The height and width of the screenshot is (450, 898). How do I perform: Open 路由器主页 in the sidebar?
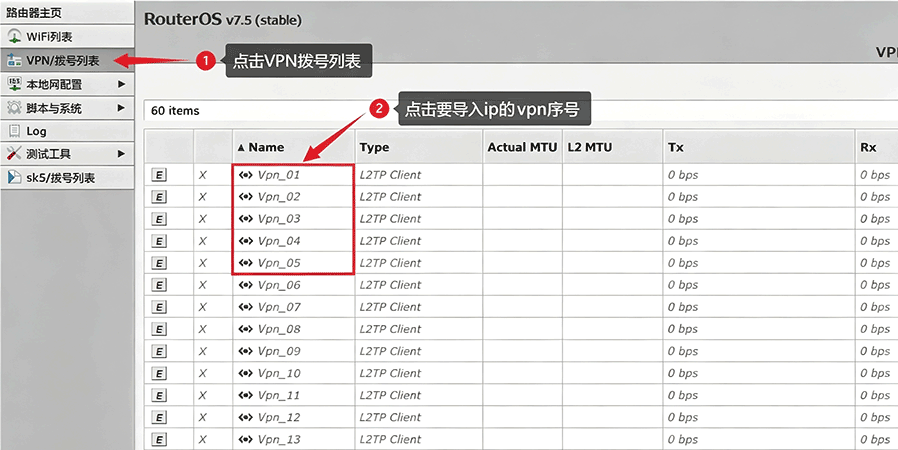(x=67, y=12)
